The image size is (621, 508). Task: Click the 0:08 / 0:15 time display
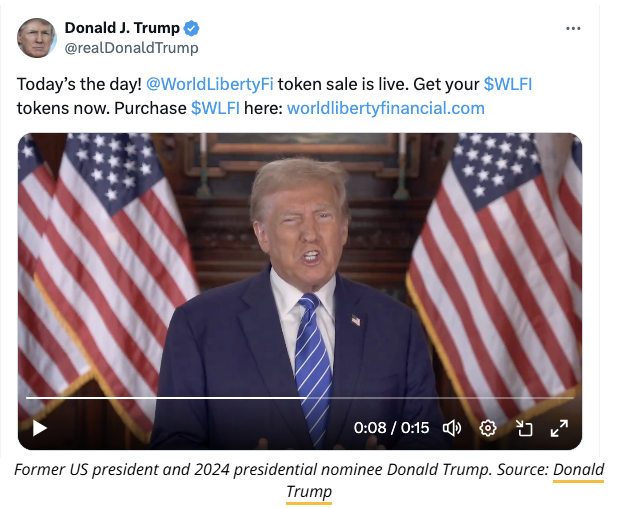click(391, 428)
